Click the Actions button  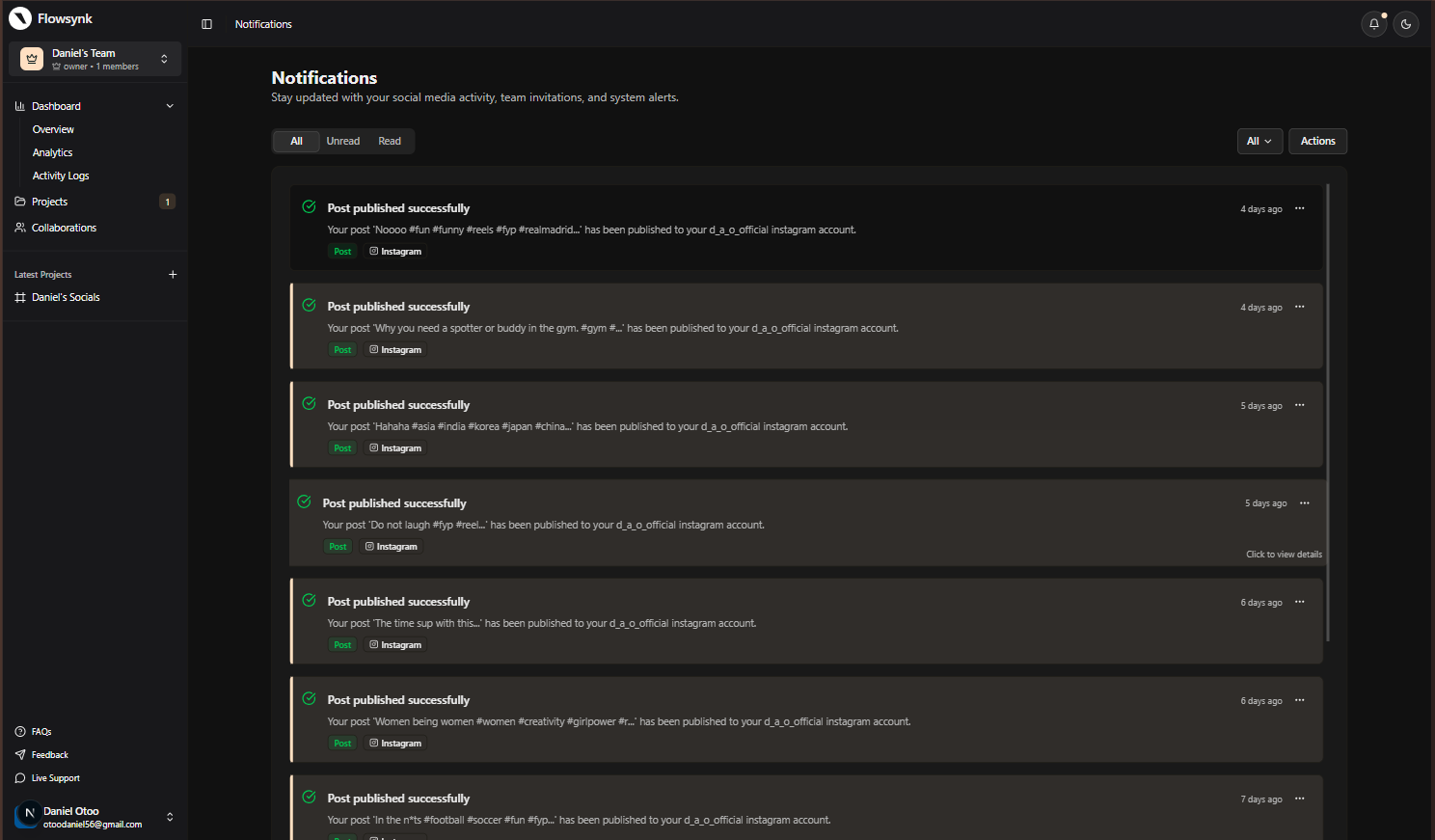point(1317,141)
